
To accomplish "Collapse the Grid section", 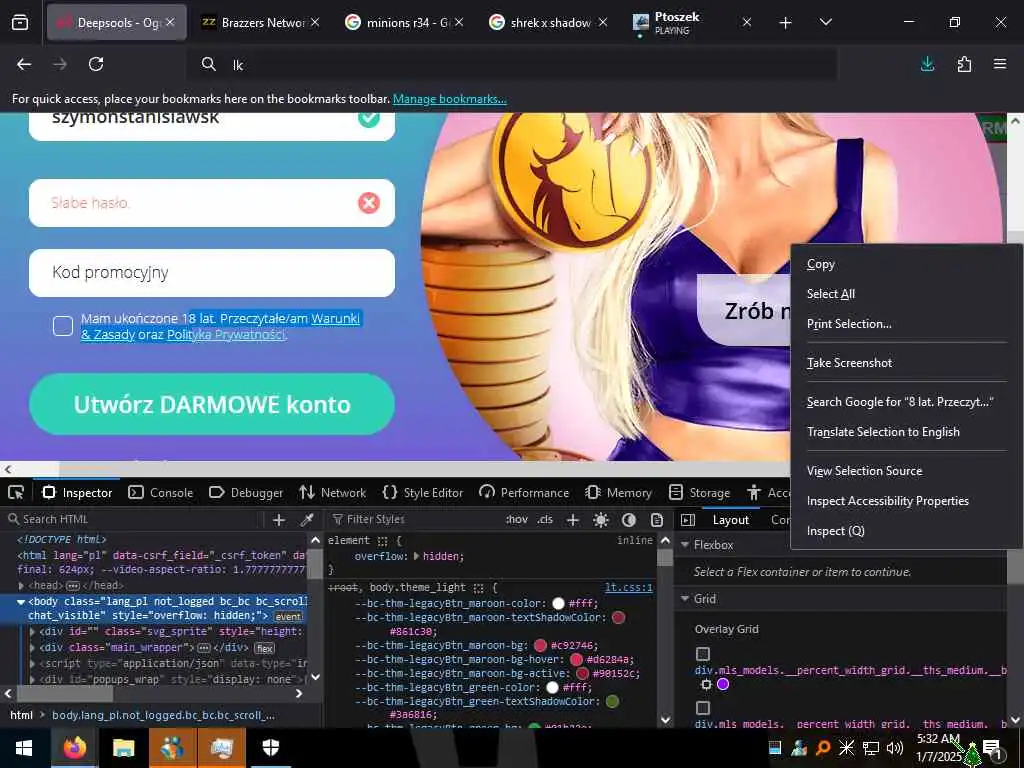I will [x=685, y=599].
